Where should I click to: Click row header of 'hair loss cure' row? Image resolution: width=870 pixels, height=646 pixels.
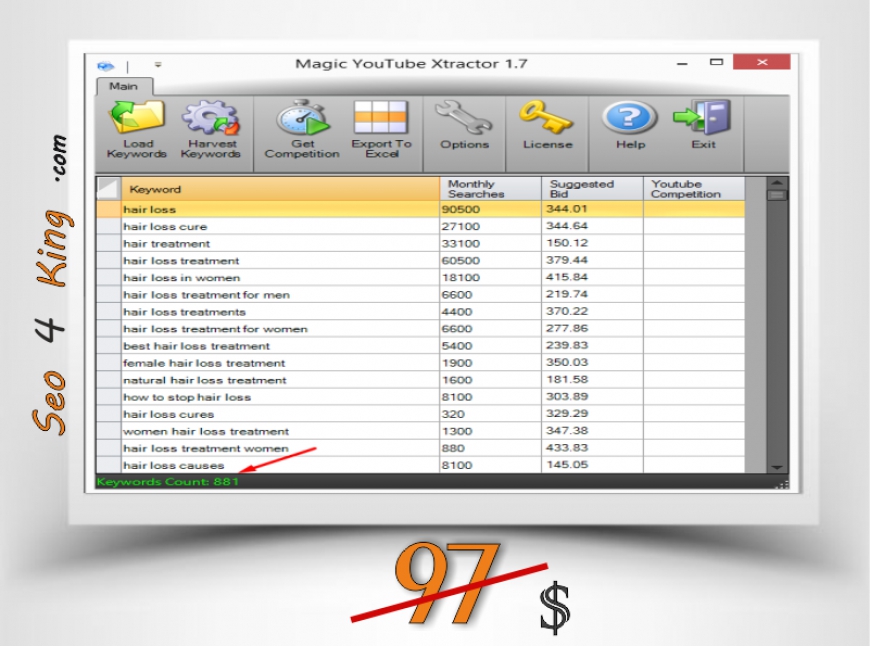(109, 226)
